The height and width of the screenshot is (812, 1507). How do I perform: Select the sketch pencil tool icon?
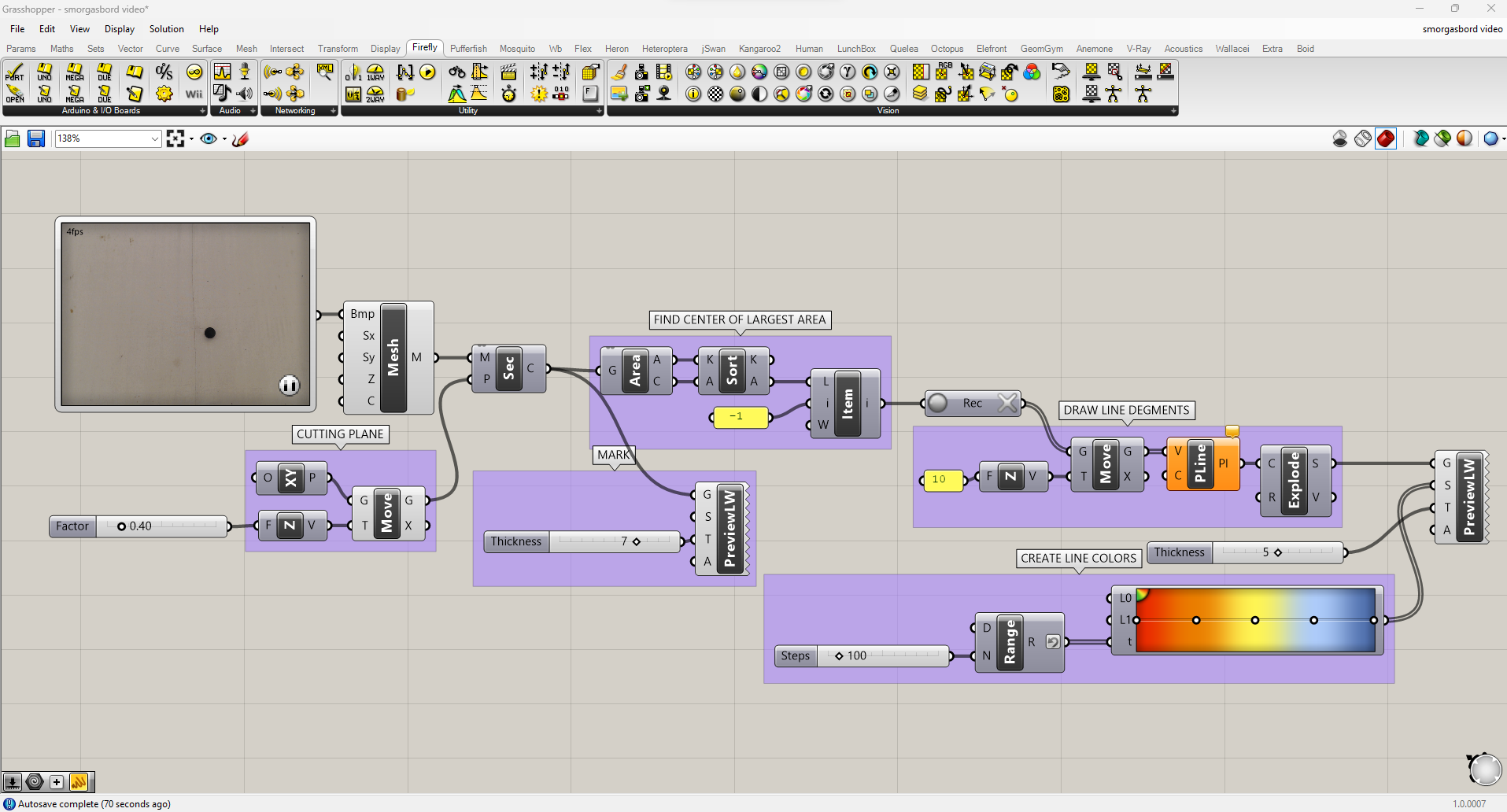click(x=241, y=139)
